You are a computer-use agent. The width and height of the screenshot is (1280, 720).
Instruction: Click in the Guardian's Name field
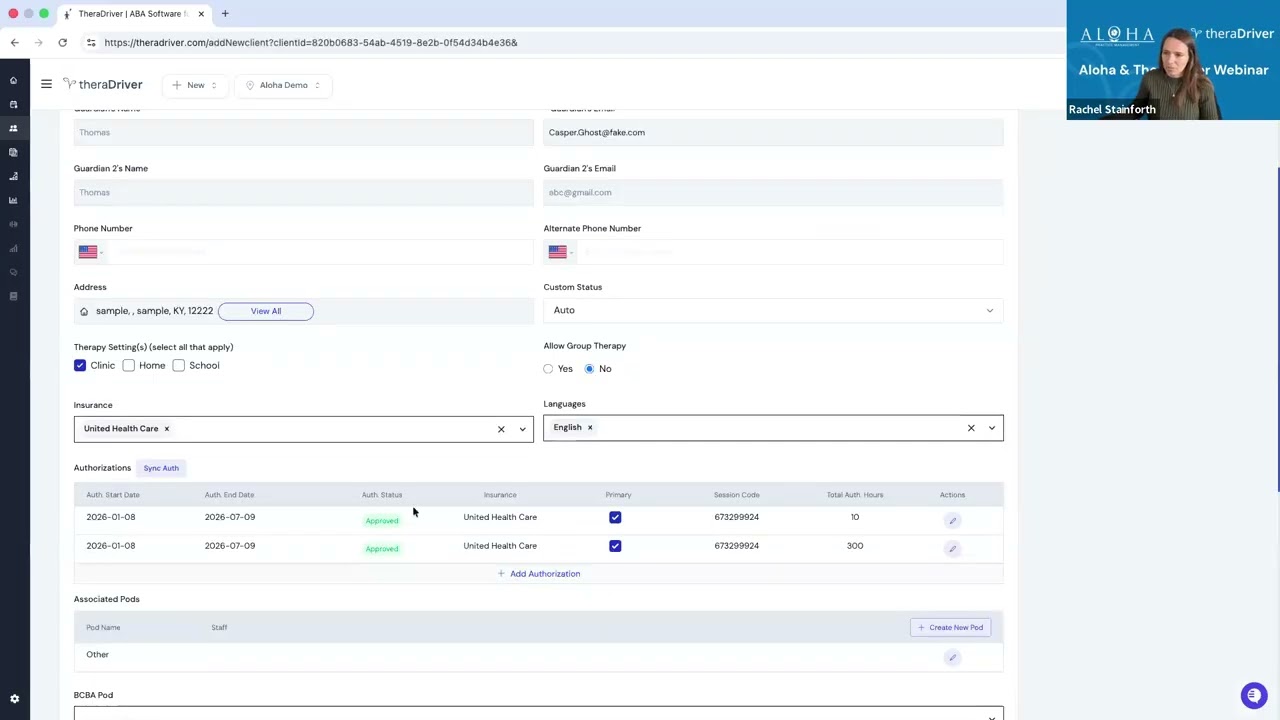click(x=303, y=132)
